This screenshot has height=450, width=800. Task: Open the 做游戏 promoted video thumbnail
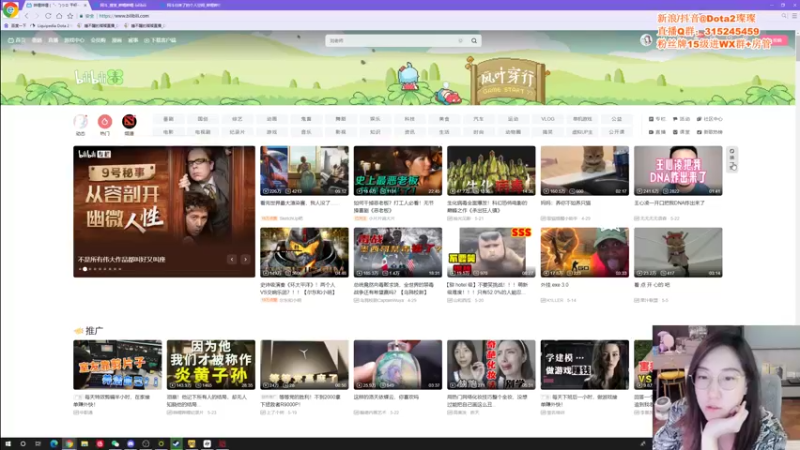pyautogui.click(x=585, y=365)
